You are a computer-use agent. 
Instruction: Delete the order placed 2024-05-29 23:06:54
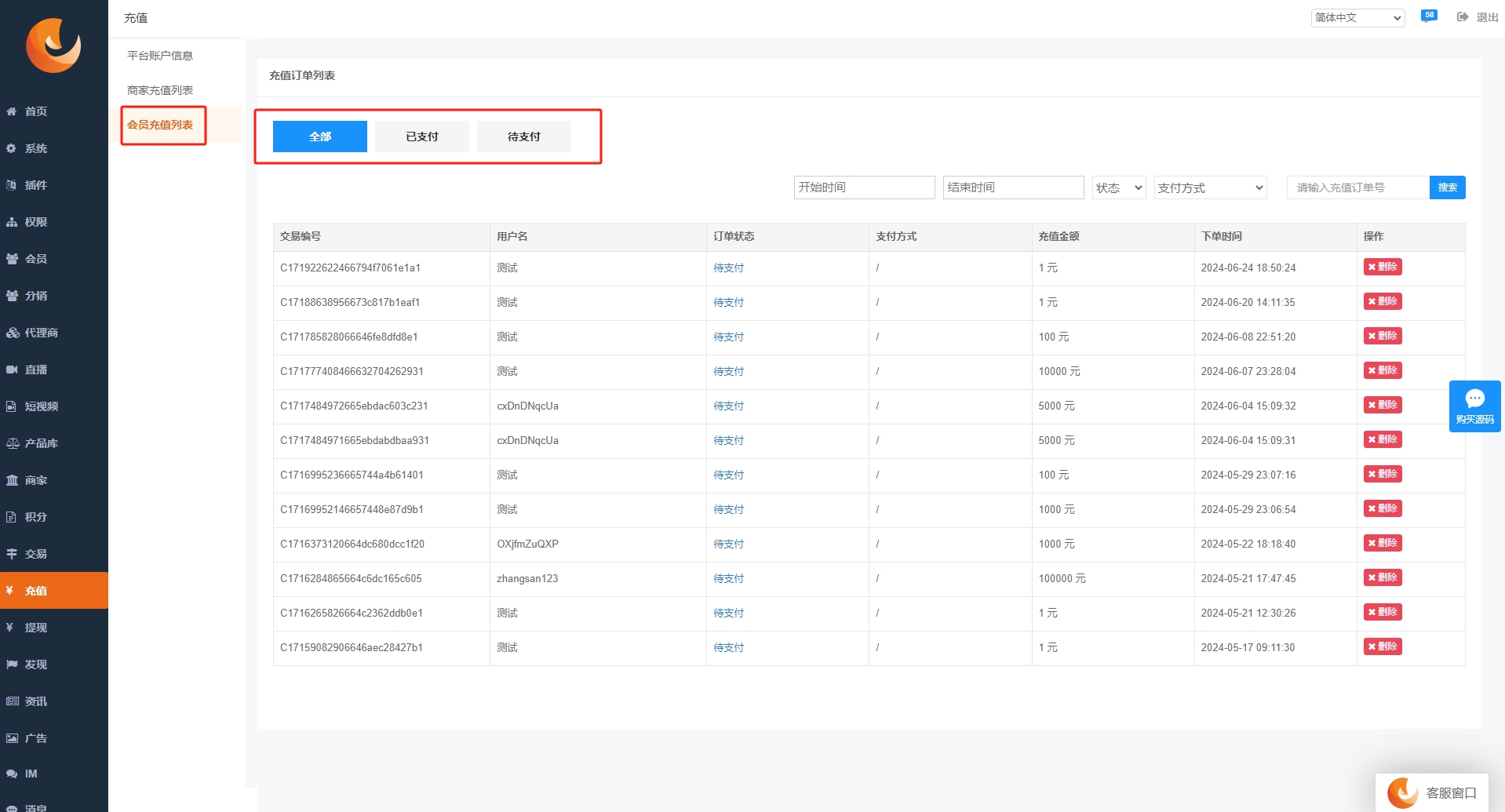pos(1383,508)
